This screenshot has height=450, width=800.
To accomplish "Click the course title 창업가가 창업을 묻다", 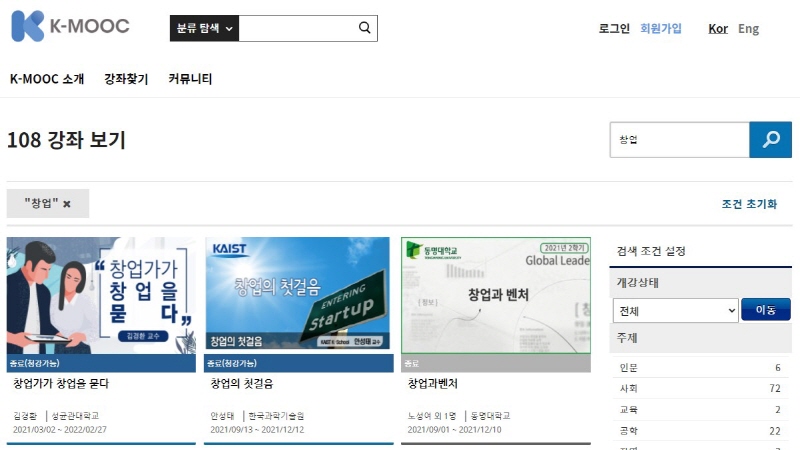I will click(x=61, y=384).
